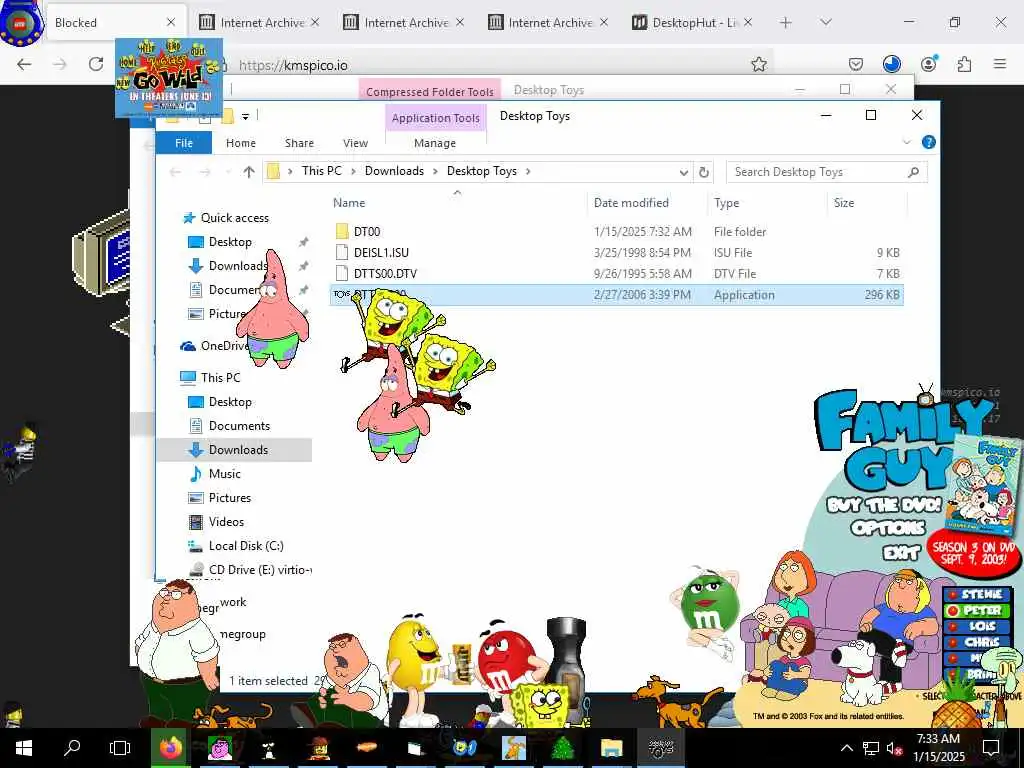Open Explorer Help question mark icon

(928, 142)
